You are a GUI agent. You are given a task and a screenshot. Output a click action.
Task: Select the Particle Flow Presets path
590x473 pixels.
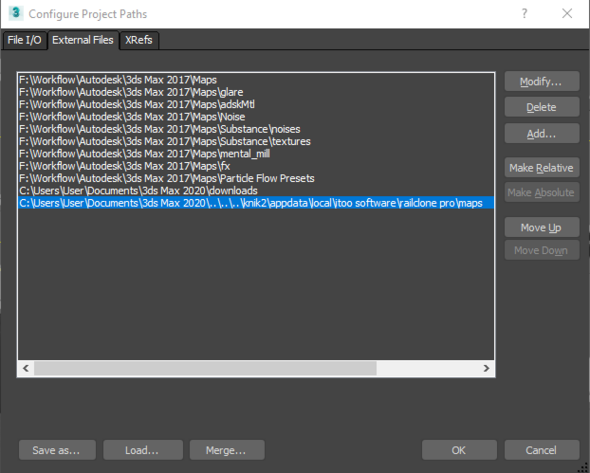pyautogui.click(x=256, y=178)
